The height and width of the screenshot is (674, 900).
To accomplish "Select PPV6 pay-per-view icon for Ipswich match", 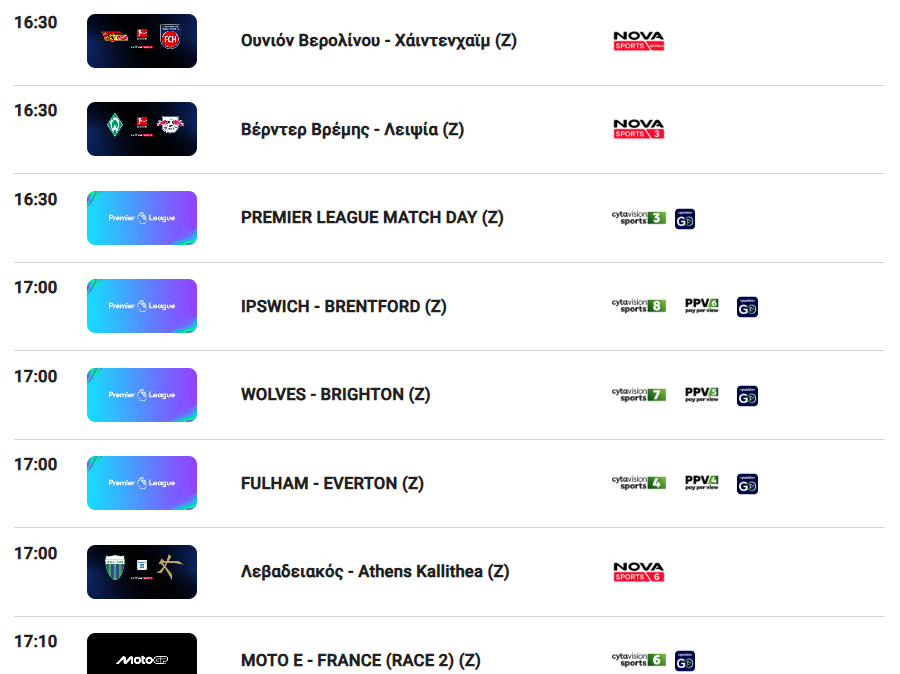I will (701, 306).
